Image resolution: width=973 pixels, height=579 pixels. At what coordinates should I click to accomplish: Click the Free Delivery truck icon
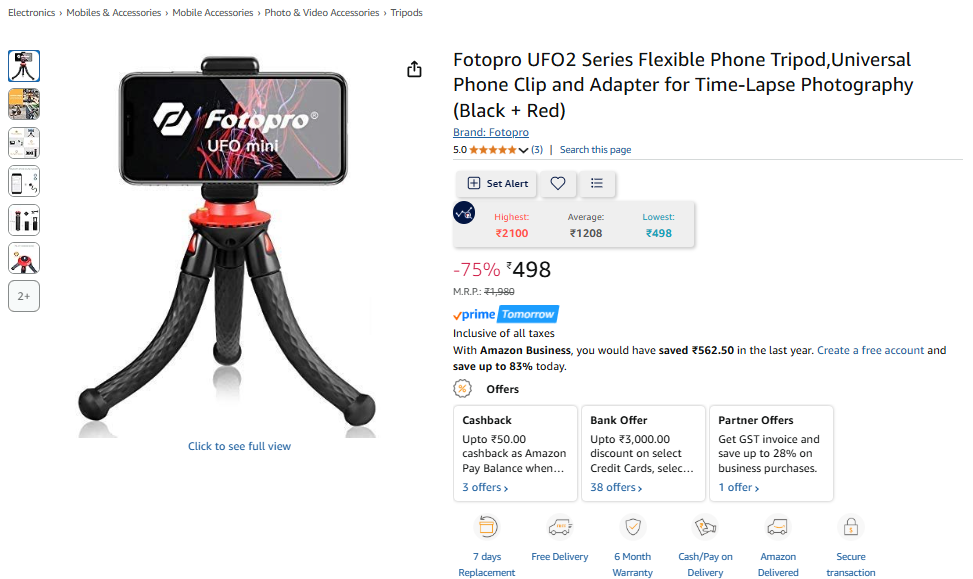(x=560, y=527)
